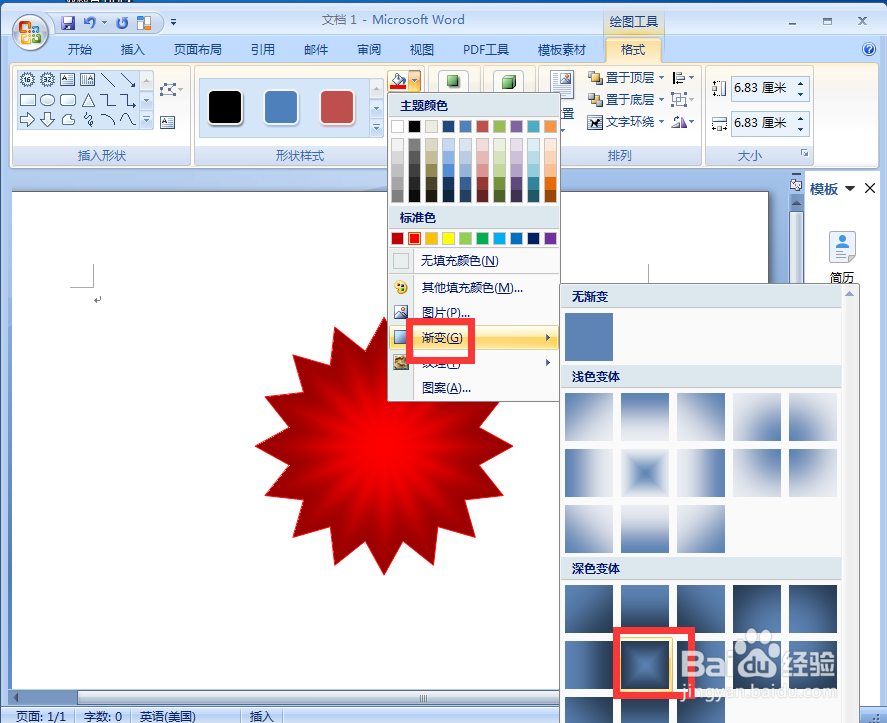Click 英语(美国) language in status bar
887x723 pixels.
[x=167, y=716]
